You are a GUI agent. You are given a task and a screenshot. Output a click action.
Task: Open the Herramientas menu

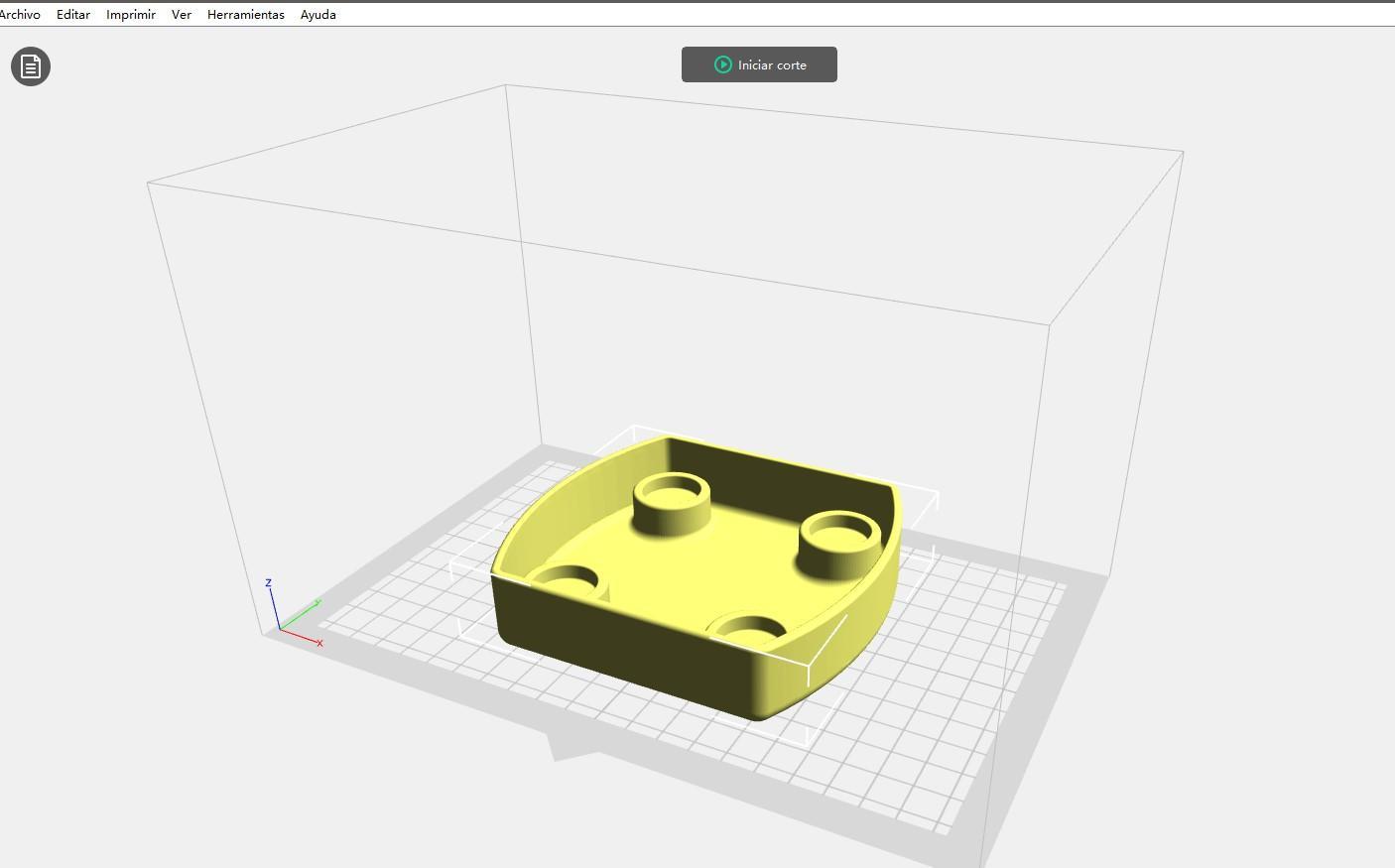tap(246, 15)
